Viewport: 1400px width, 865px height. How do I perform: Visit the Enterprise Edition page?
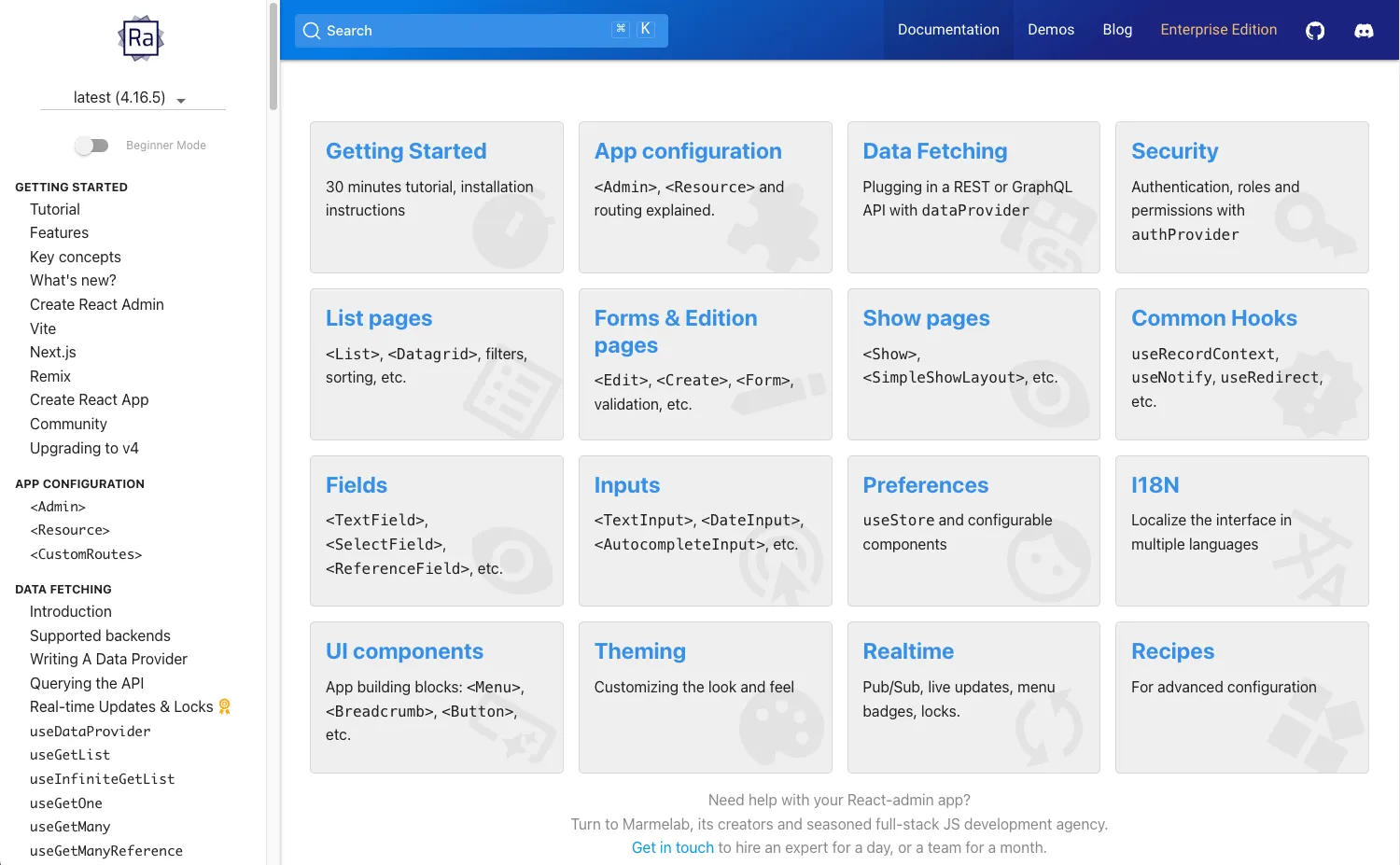click(x=1219, y=29)
